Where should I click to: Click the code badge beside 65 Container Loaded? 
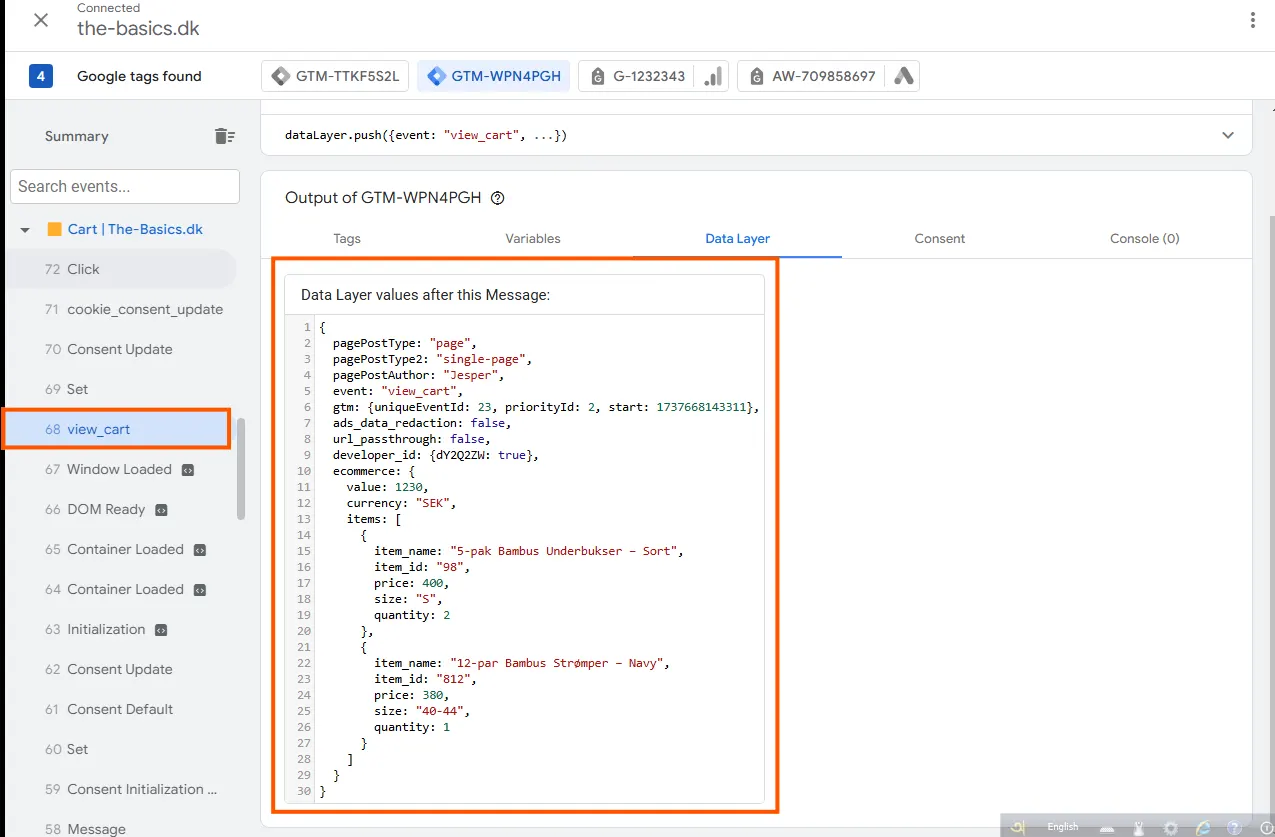(200, 550)
